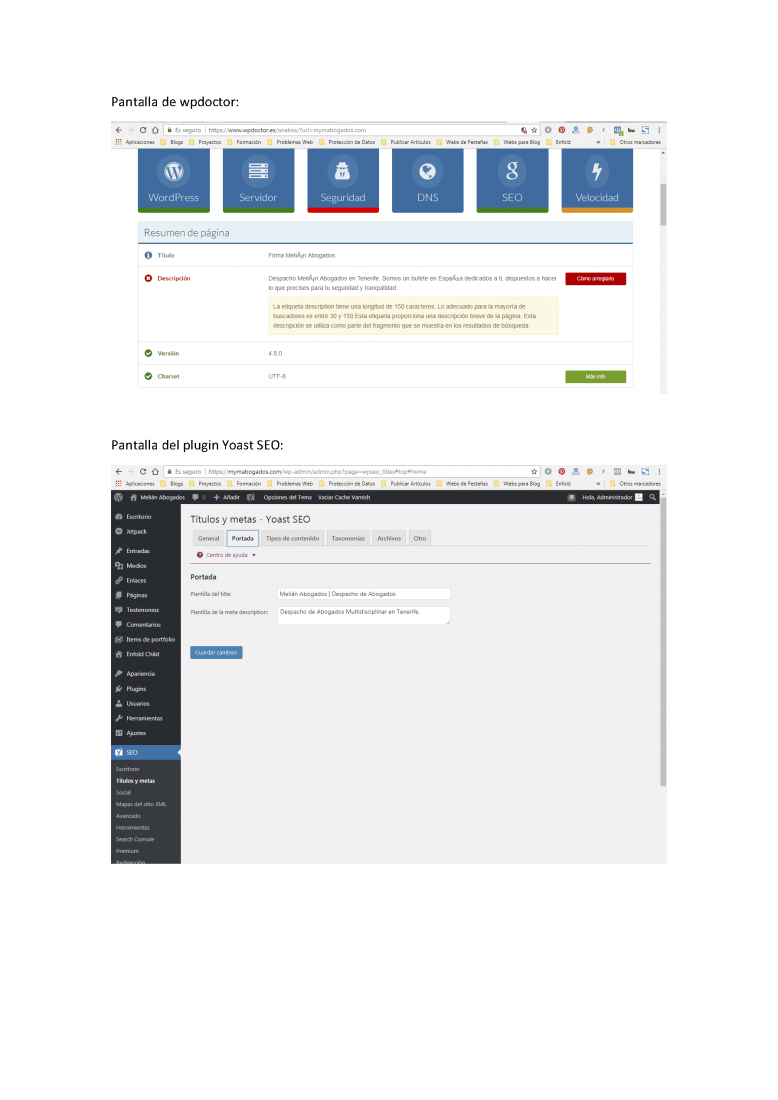This screenshot has width=778, height=1100.
Task: Click the Plantilla del title input field
Action: click(x=363, y=594)
